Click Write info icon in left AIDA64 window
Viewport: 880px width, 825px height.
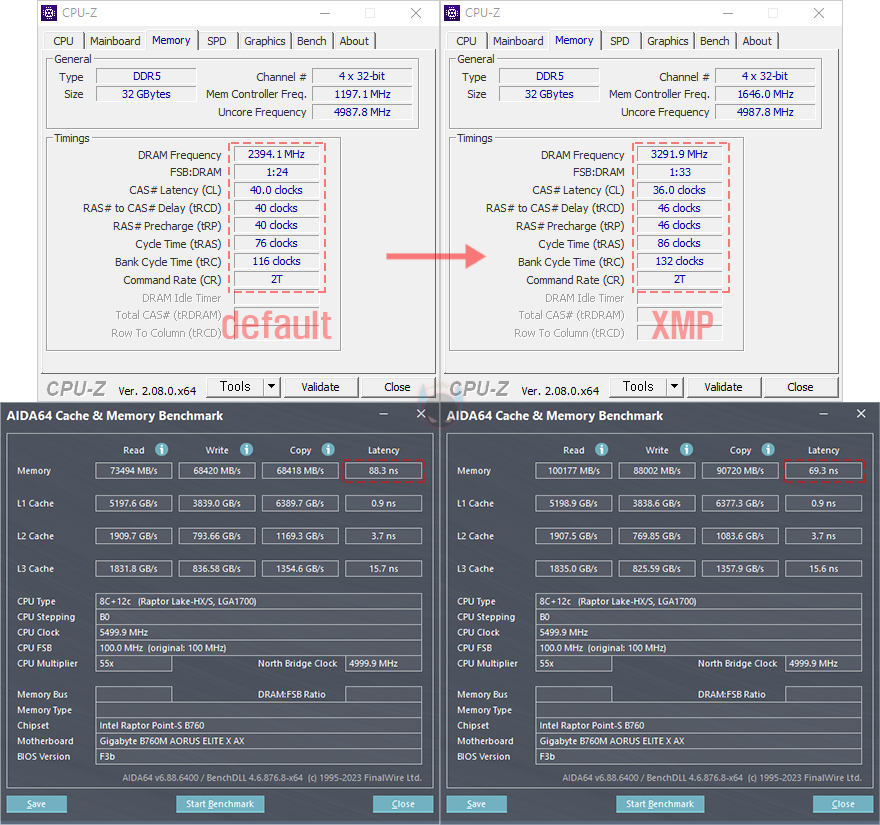click(x=246, y=450)
